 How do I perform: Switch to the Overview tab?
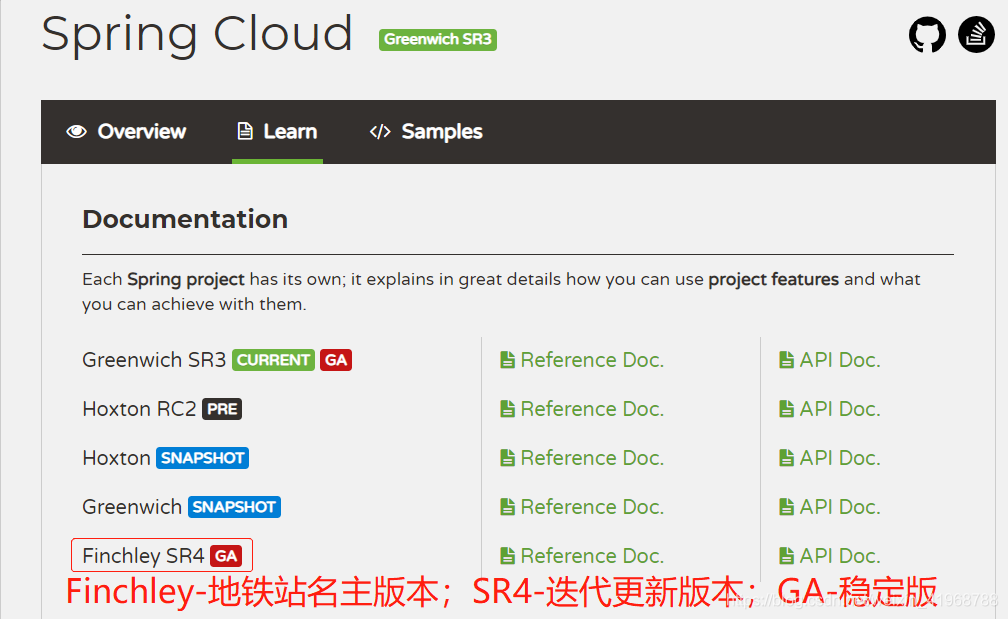coord(126,132)
